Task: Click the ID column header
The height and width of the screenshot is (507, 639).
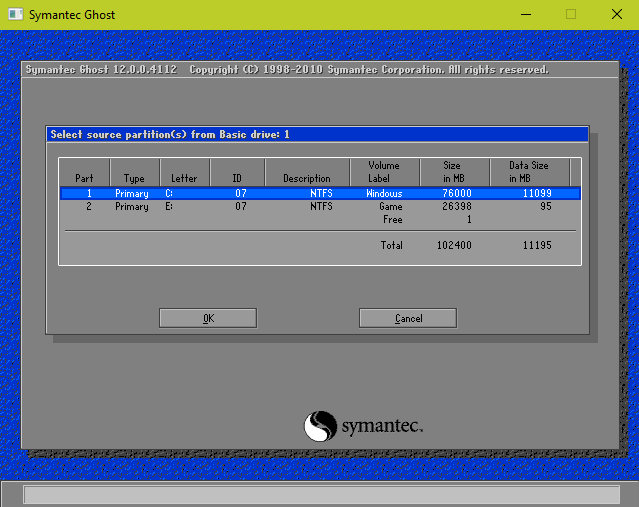Action: coord(237,172)
